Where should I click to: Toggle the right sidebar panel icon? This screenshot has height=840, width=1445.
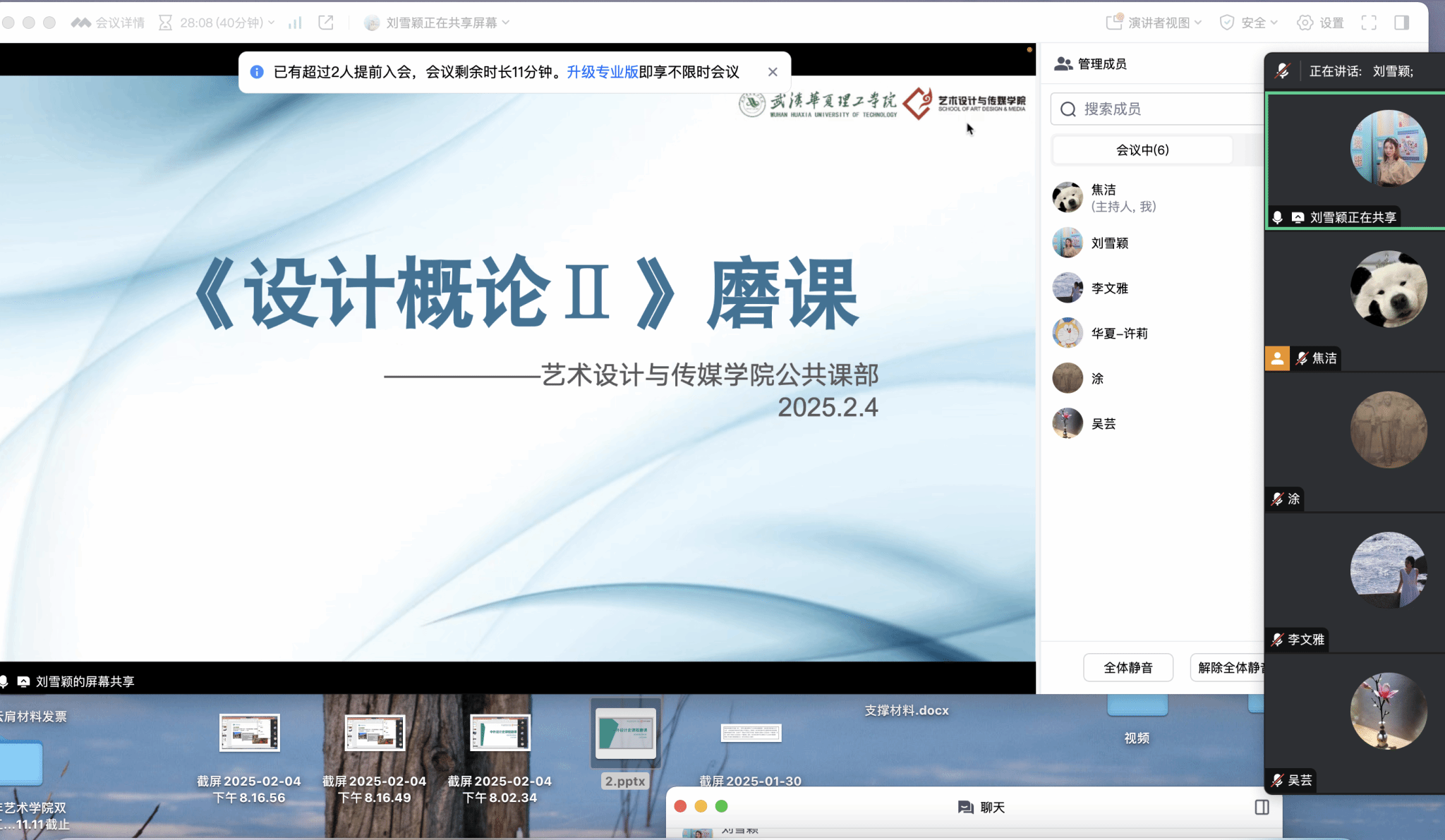(x=1402, y=23)
